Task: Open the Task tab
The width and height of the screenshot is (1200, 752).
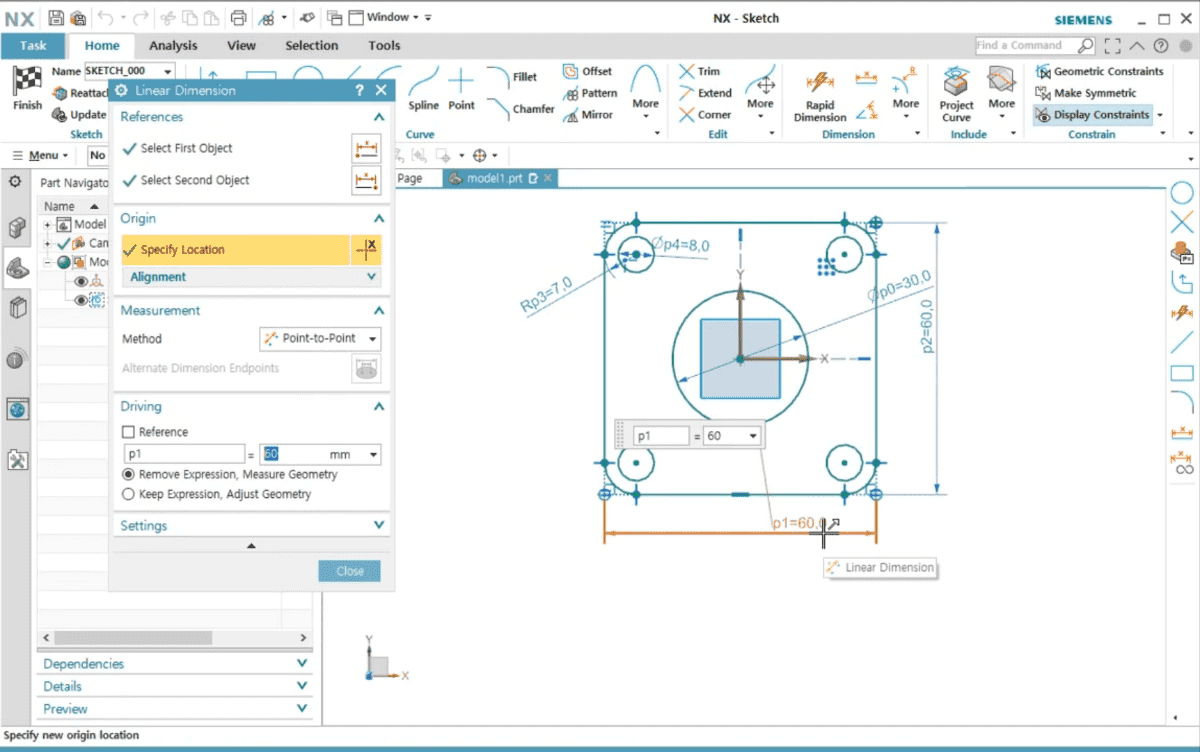Action: click(33, 46)
